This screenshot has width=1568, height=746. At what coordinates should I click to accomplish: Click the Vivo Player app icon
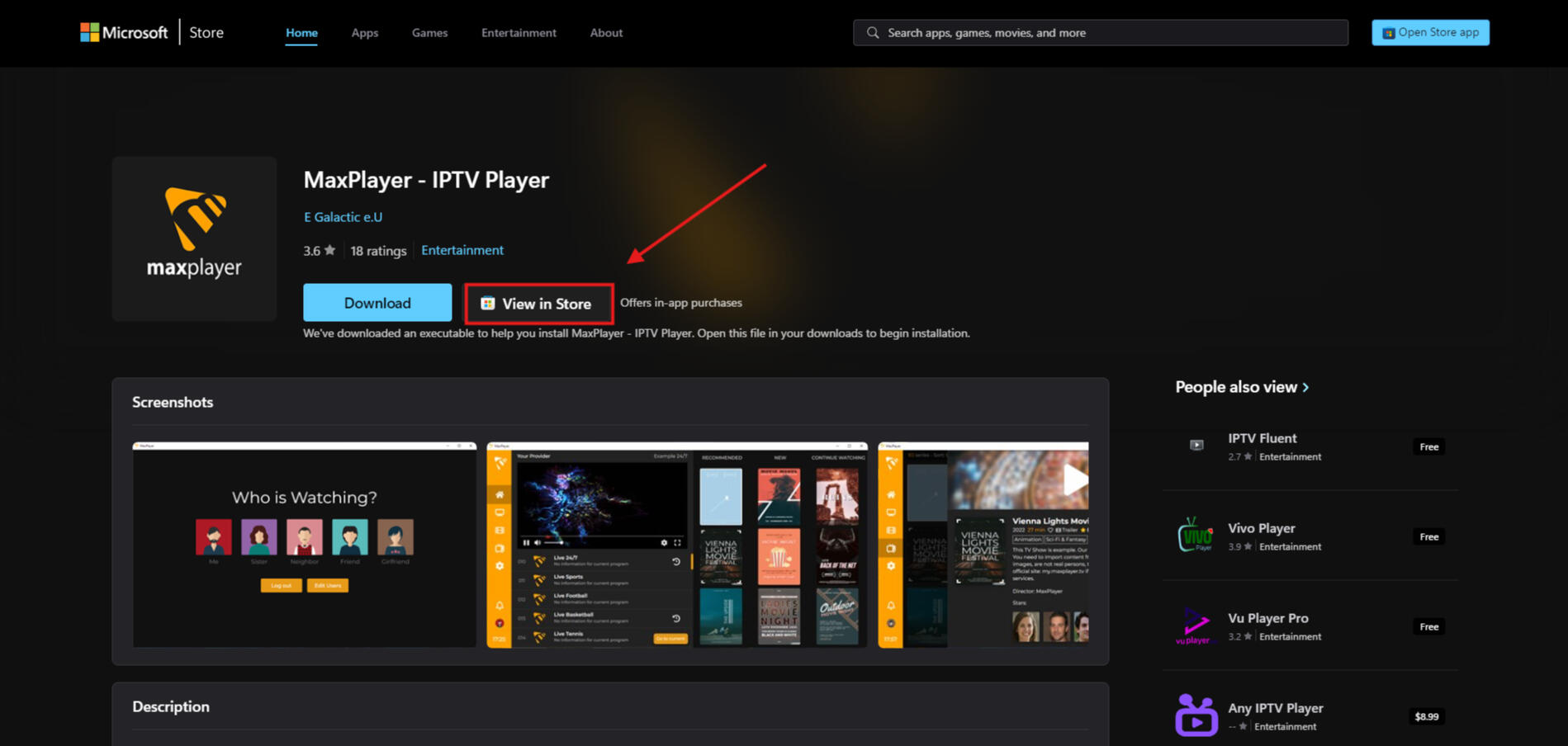[1196, 536]
